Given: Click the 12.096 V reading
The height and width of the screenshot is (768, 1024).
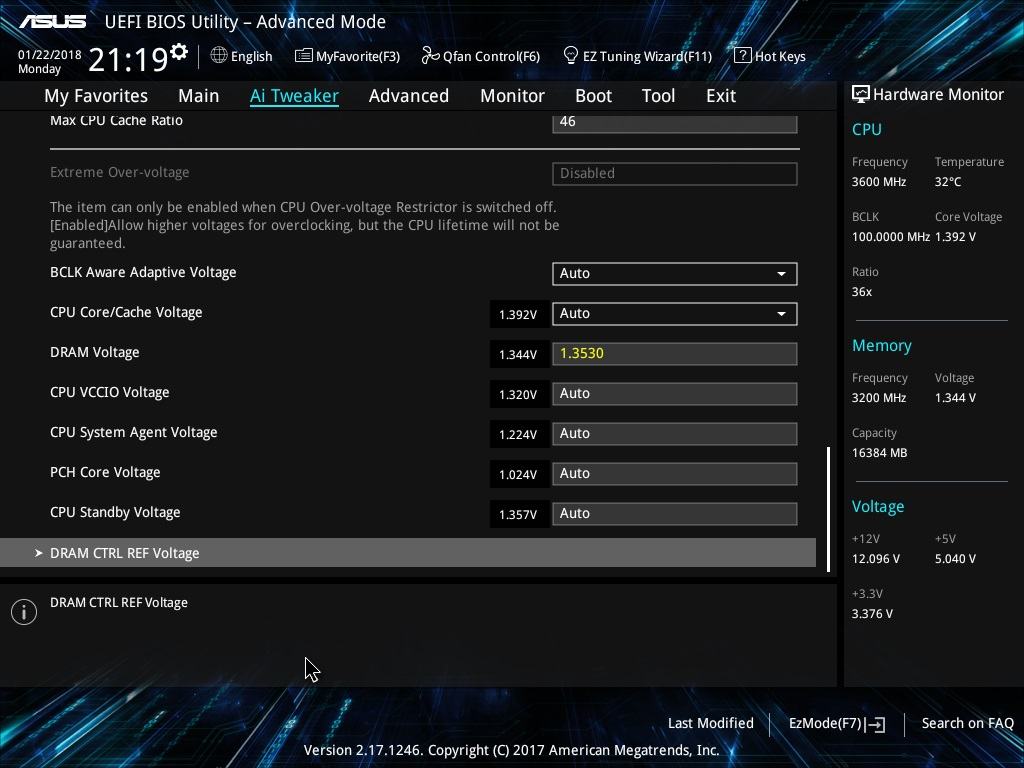Looking at the screenshot, I should pyautogui.click(x=876, y=559).
